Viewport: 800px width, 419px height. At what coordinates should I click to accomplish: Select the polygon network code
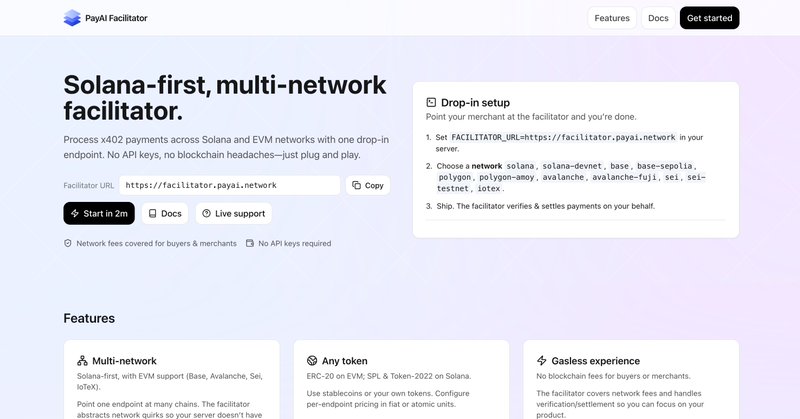click(x=455, y=177)
